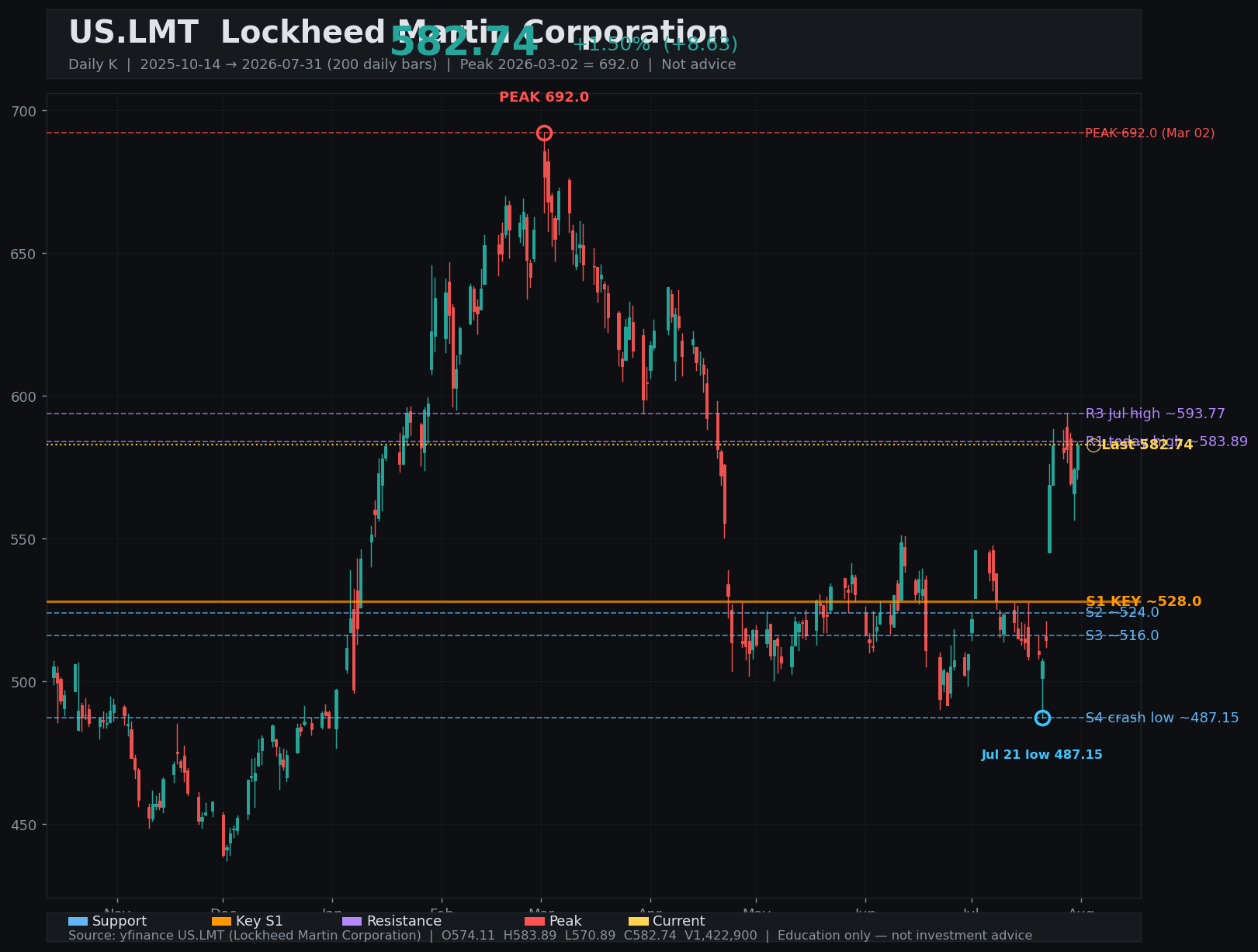Click the "Jul 21 low 487.15" annotation
1258x952 pixels.
point(1042,755)
